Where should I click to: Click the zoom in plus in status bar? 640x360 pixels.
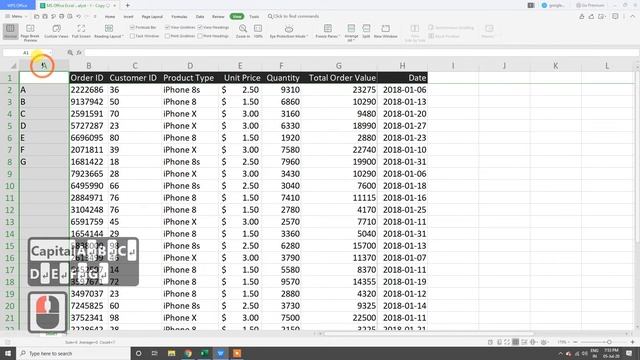click(x=632, y=342)
